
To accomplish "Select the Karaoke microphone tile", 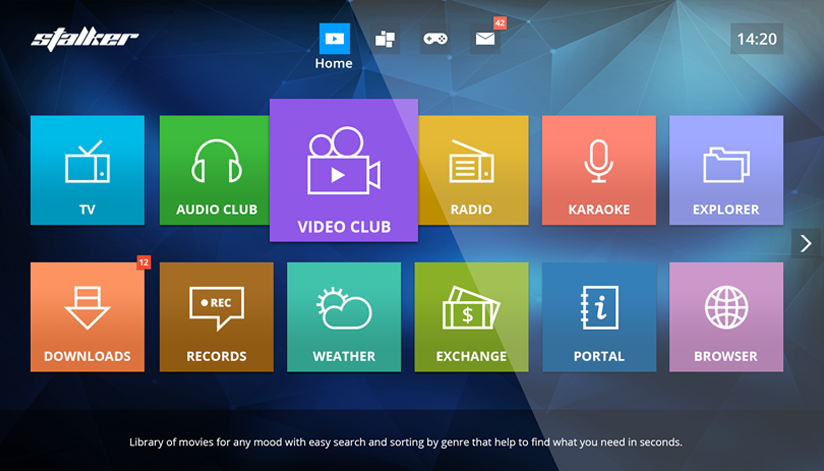I will click(x=599, y=170).
